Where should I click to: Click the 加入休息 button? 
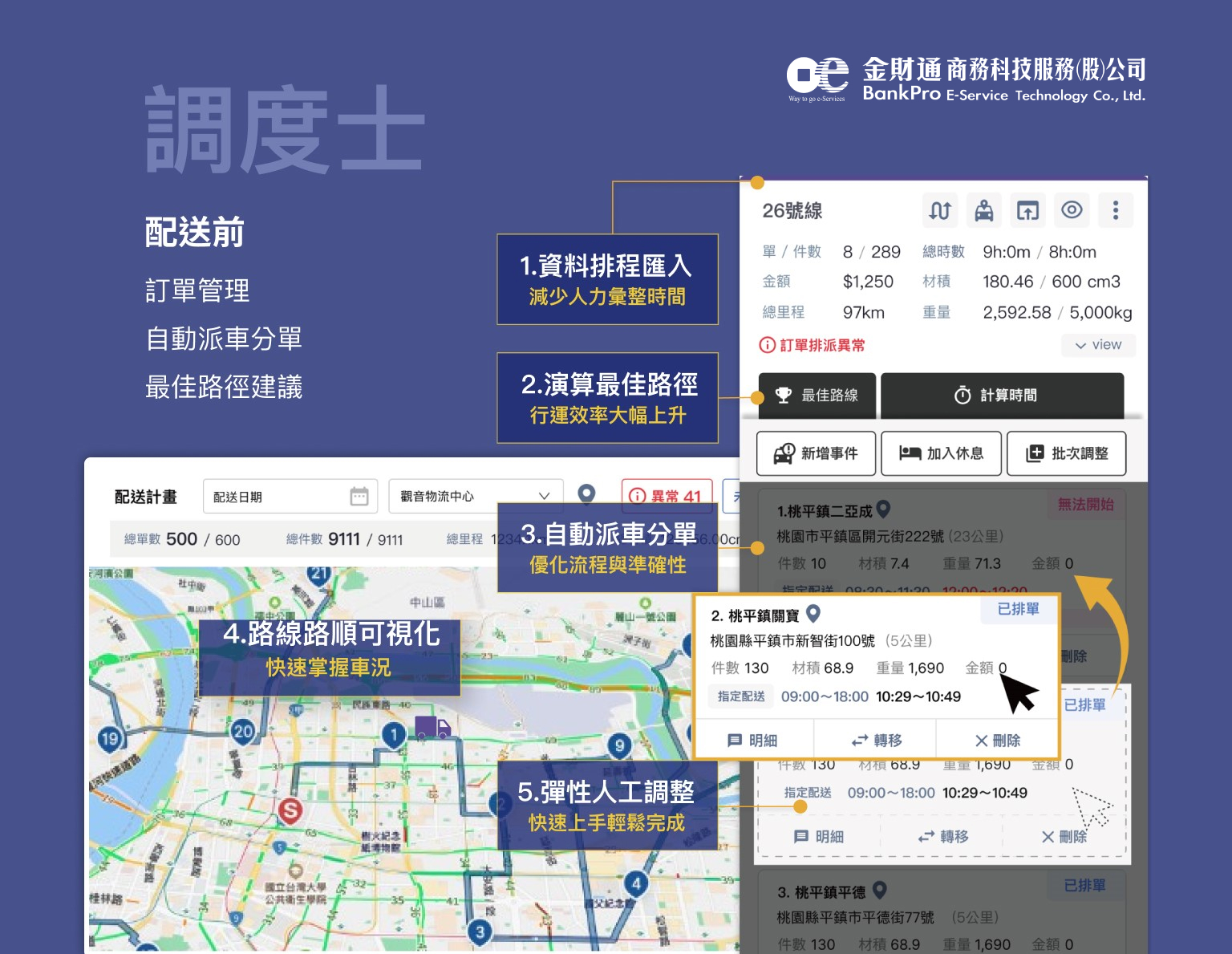point(941,453)
